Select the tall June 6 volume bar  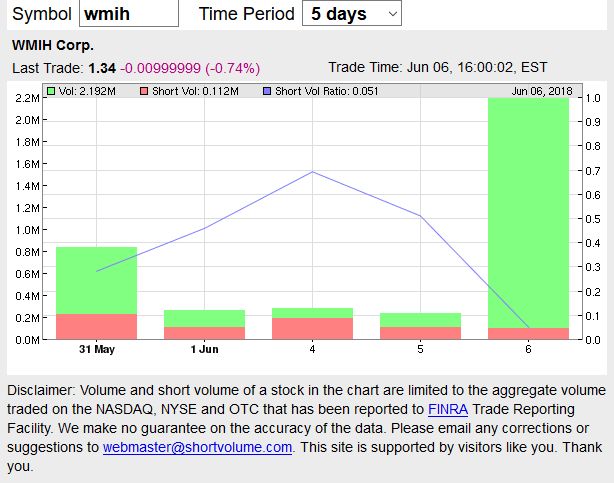[528, 218]
